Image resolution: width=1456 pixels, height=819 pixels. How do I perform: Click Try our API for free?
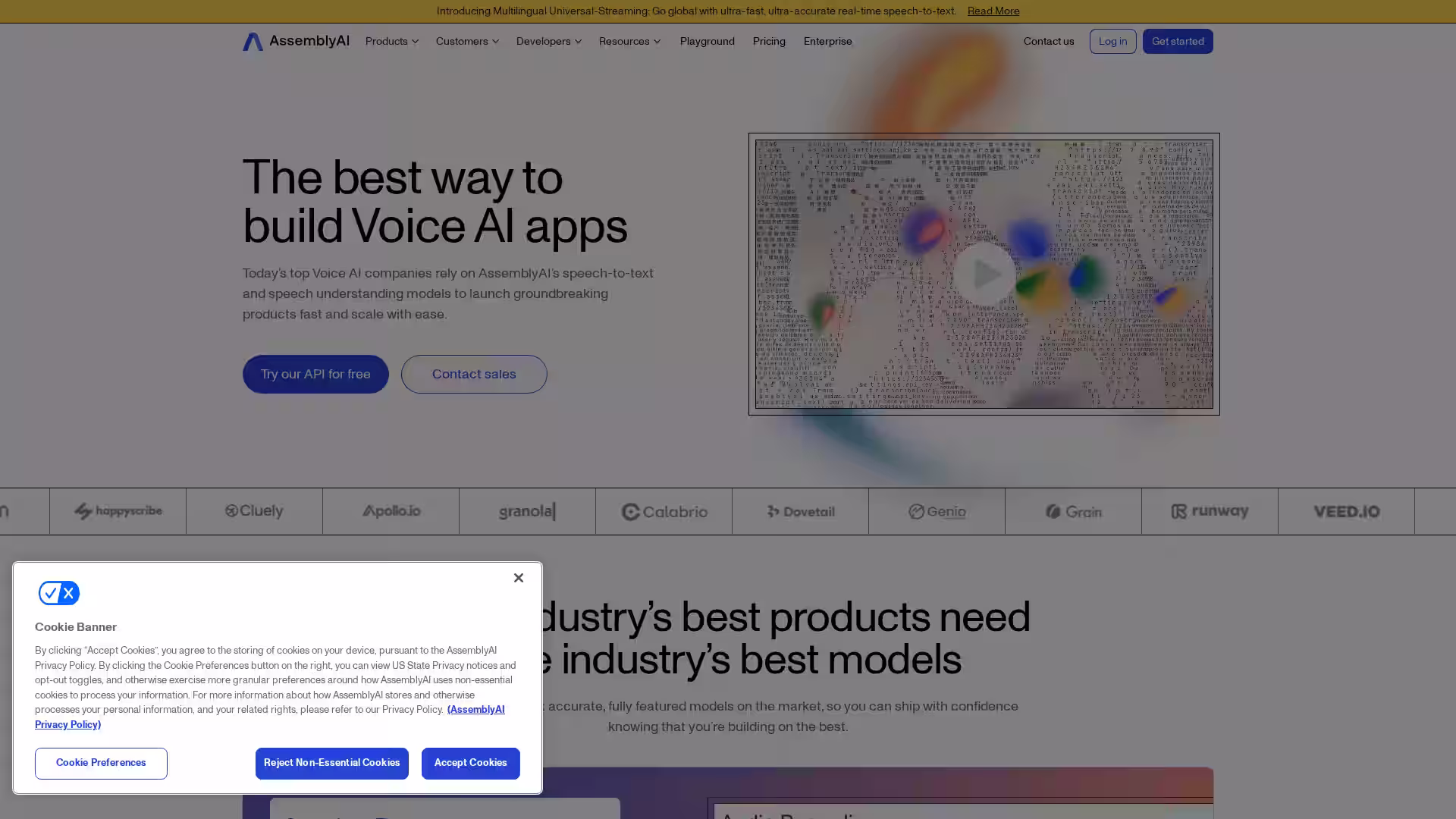coord(315,374)
